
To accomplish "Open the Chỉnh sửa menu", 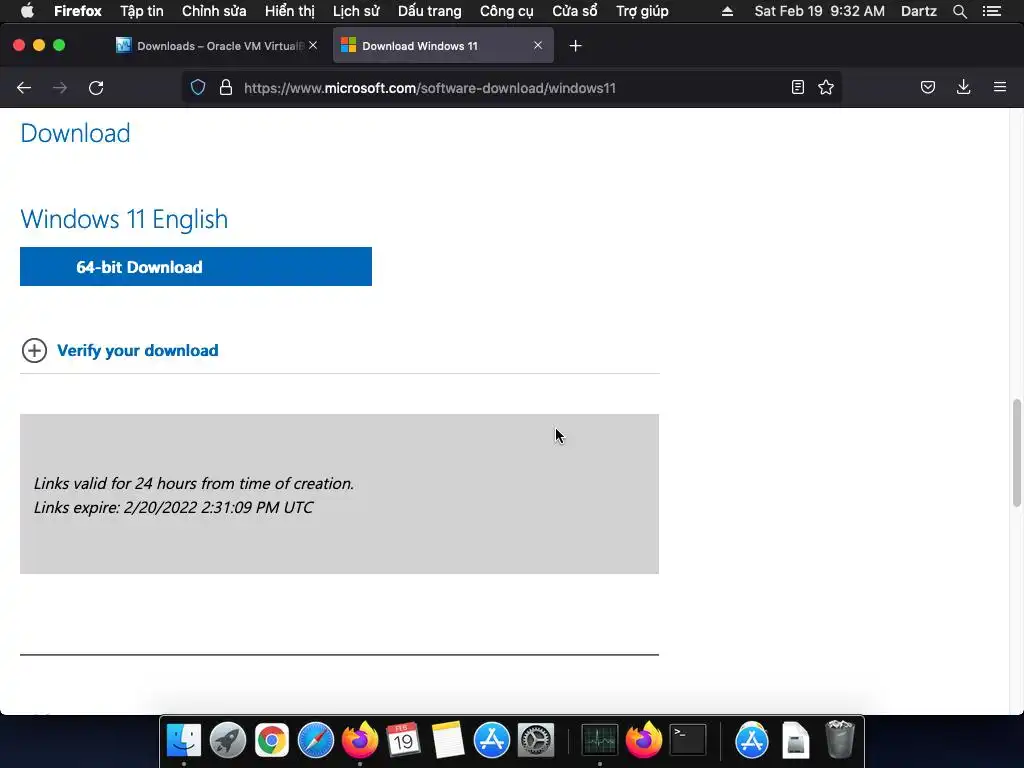I will tap(214, 11).
